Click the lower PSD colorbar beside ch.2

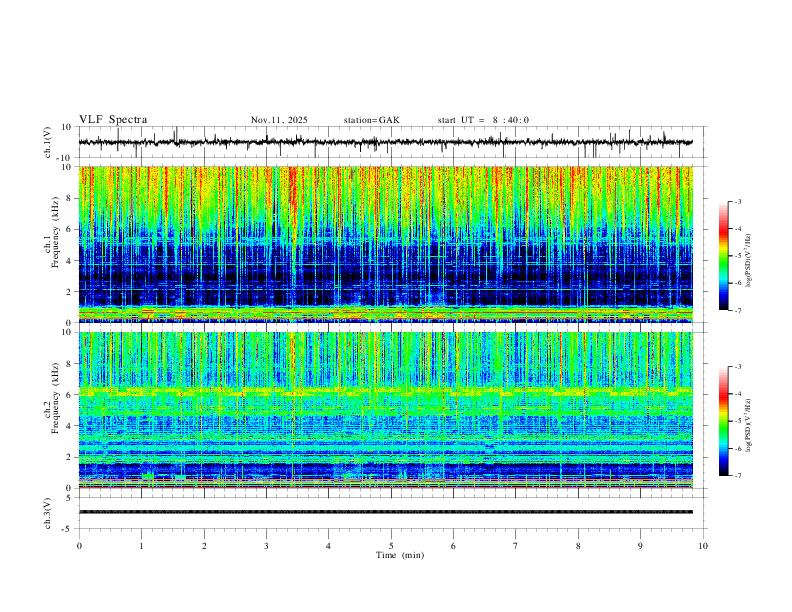(723, 421)
